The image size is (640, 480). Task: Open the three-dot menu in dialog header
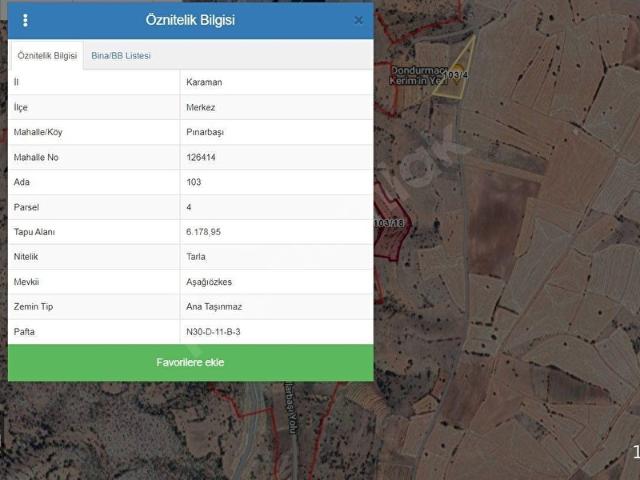tap(25, 20)
